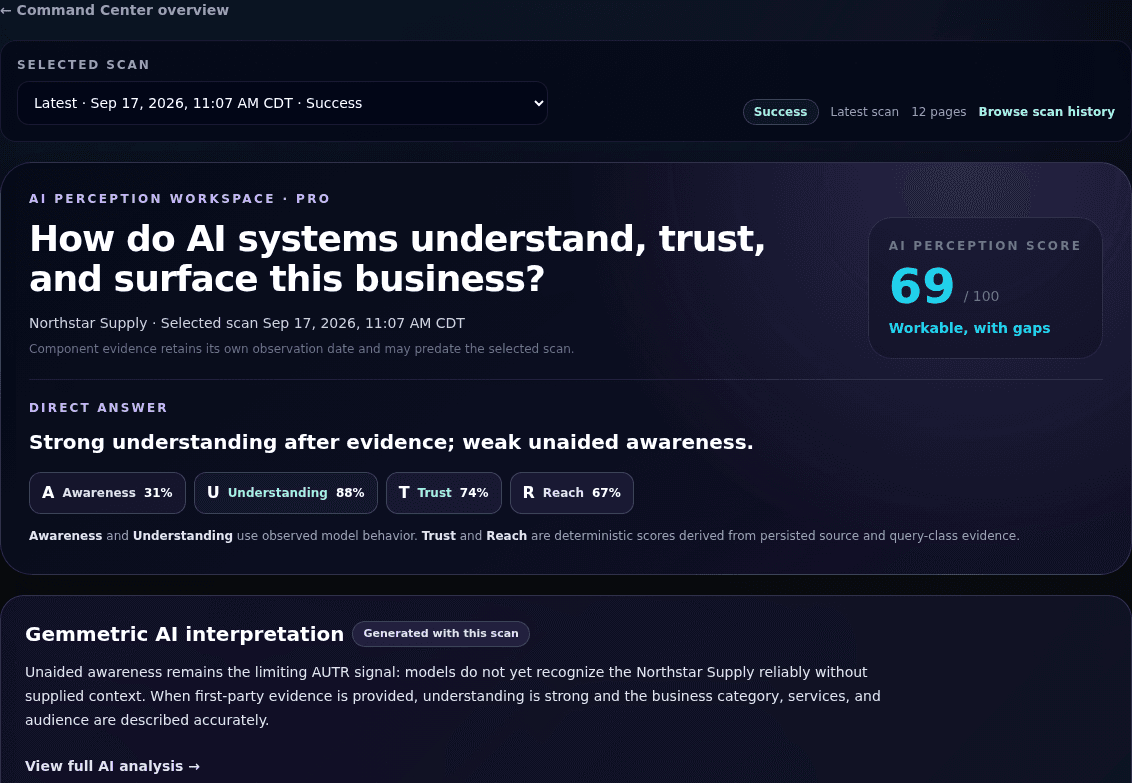Select the Trust 74% chip
The image size is (1132, 783).
(444, 493)
